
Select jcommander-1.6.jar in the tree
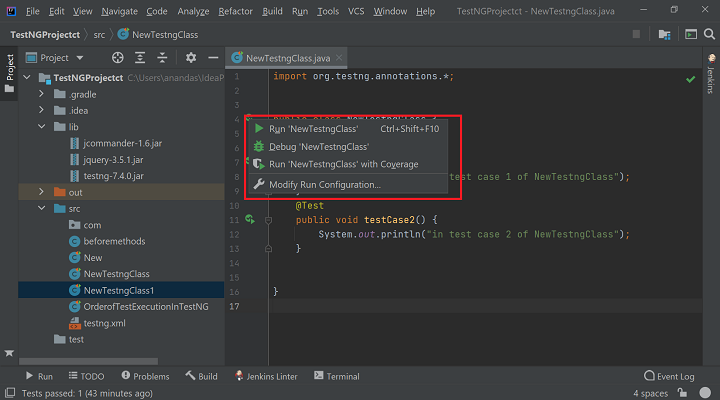(x=122, y=143)
